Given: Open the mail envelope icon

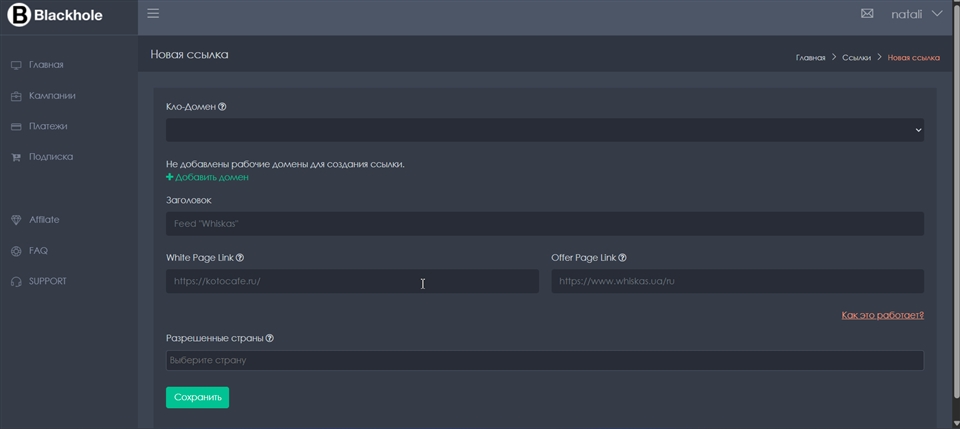Looking at the screenshot, I should tap(867, 14).
